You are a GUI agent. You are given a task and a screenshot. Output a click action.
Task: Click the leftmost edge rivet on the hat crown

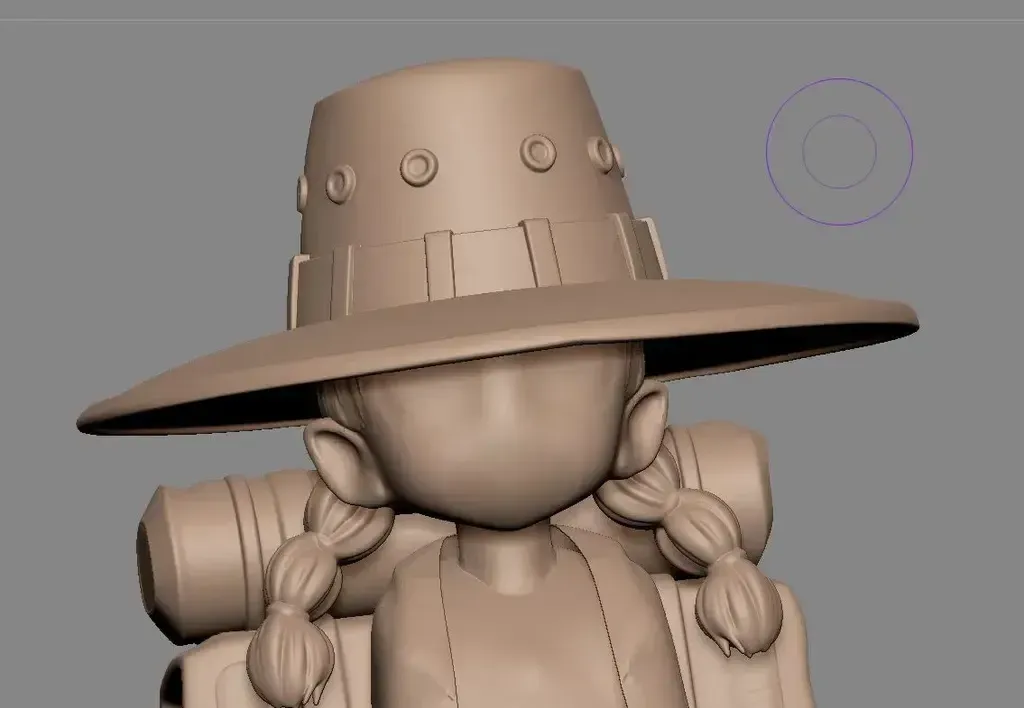point(303,190)
